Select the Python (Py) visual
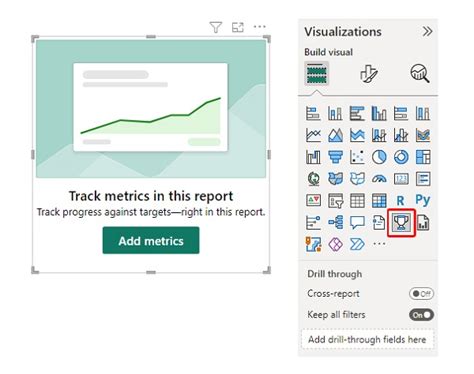The height and width of the screenshot is (374, 474). (x=423, y=200)
